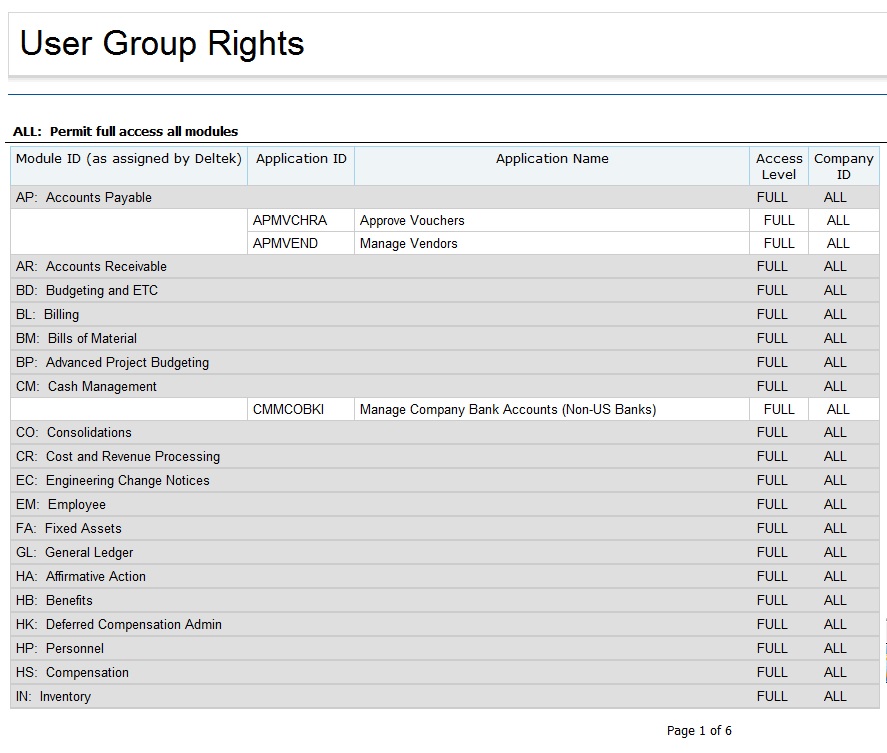Click the CMMCOBKI application ID cell
This screenshot has width=887, height=753.
click(x=288, y=410)
